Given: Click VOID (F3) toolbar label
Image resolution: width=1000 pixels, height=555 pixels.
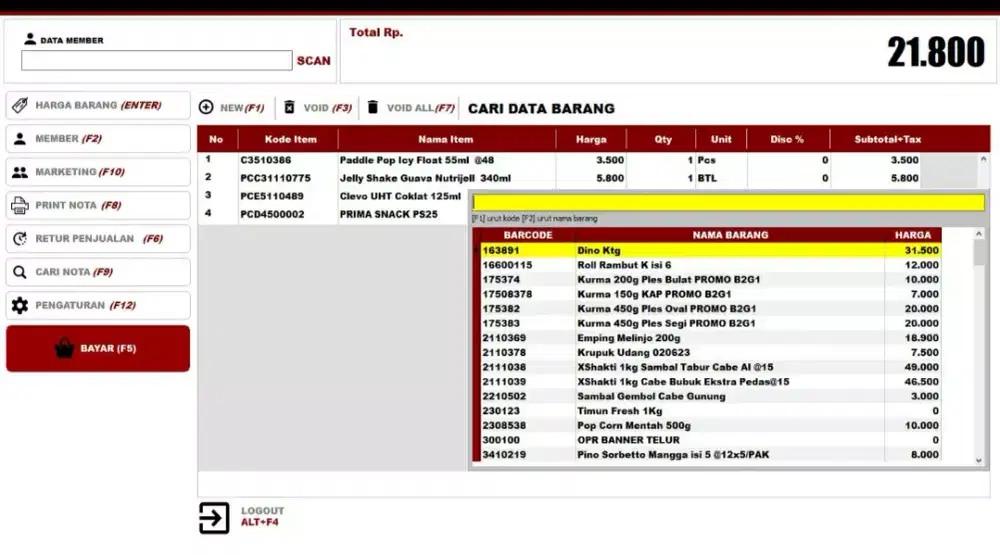Looking at the screenshot, I should point(327,108).
